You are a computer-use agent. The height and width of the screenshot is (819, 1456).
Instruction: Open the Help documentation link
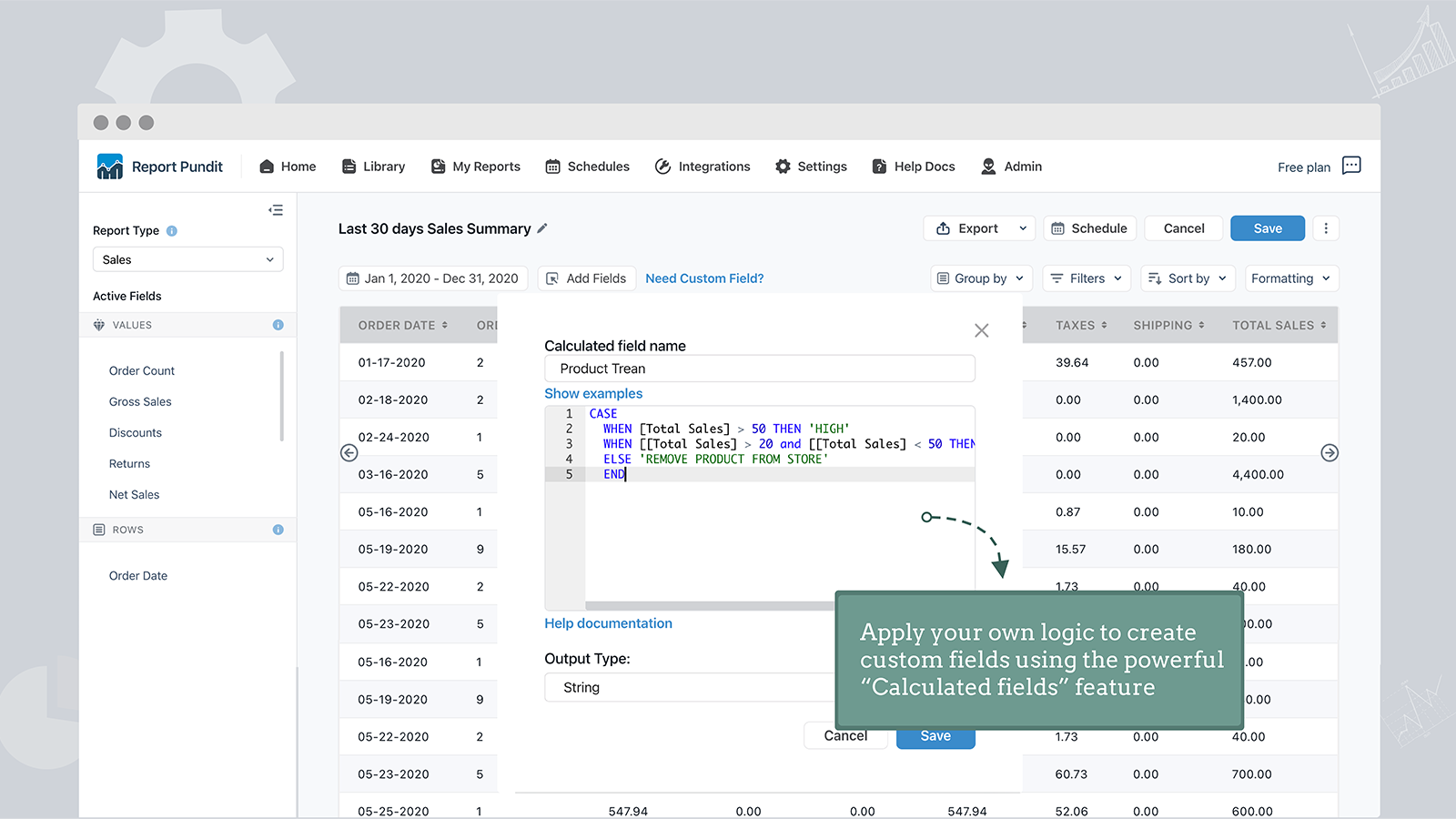(608, 623)
